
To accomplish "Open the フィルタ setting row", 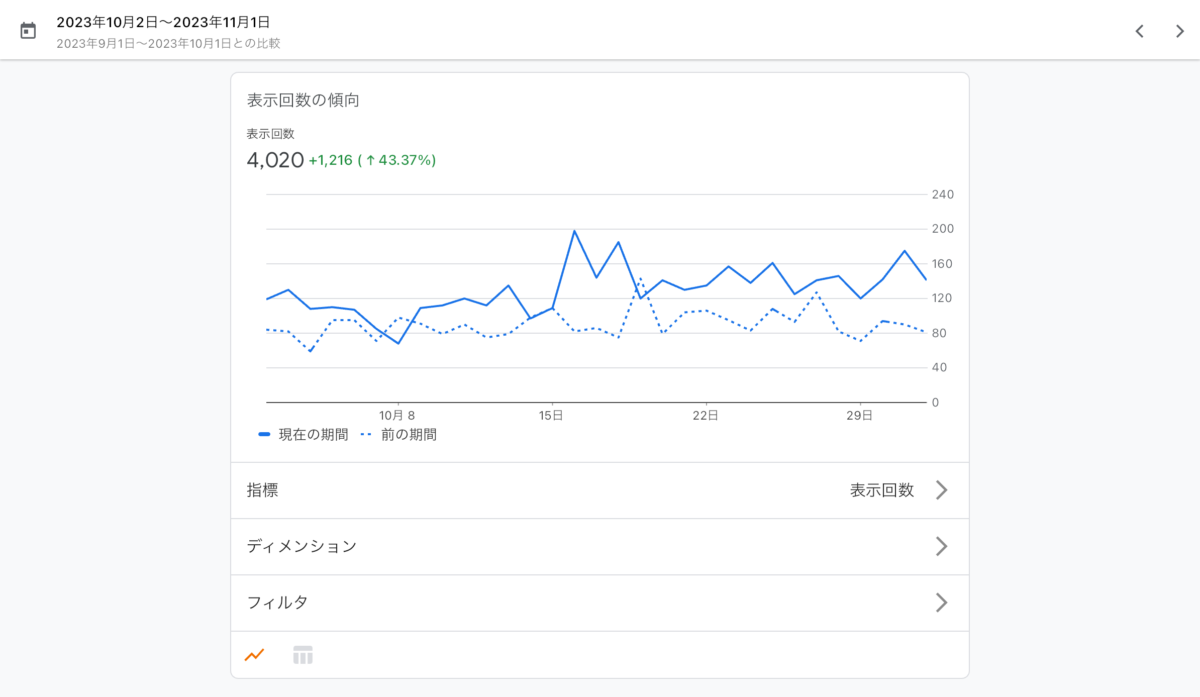I will [x=600, y=602].
